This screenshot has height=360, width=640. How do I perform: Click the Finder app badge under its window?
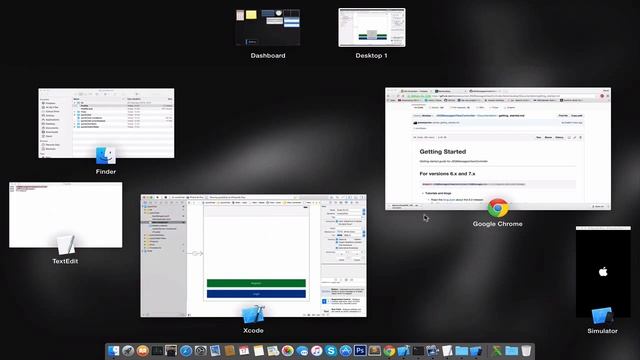click(106, 156)
